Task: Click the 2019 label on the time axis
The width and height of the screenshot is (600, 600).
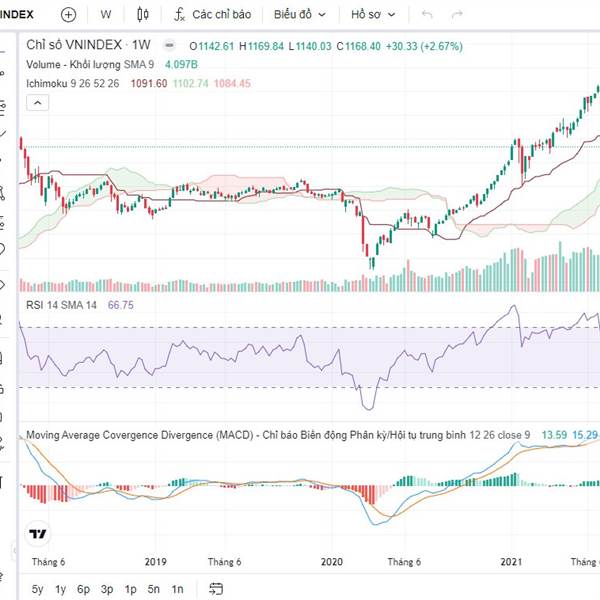Action: [155, 562]
